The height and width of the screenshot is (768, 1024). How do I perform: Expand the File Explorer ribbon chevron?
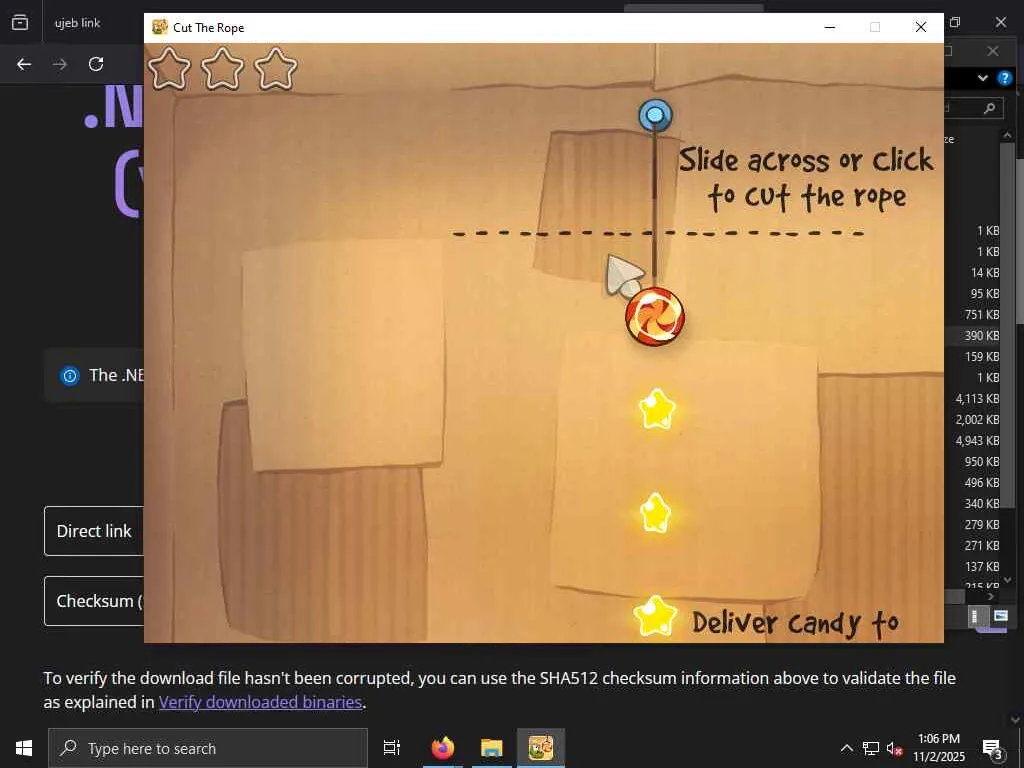point(983,78)
